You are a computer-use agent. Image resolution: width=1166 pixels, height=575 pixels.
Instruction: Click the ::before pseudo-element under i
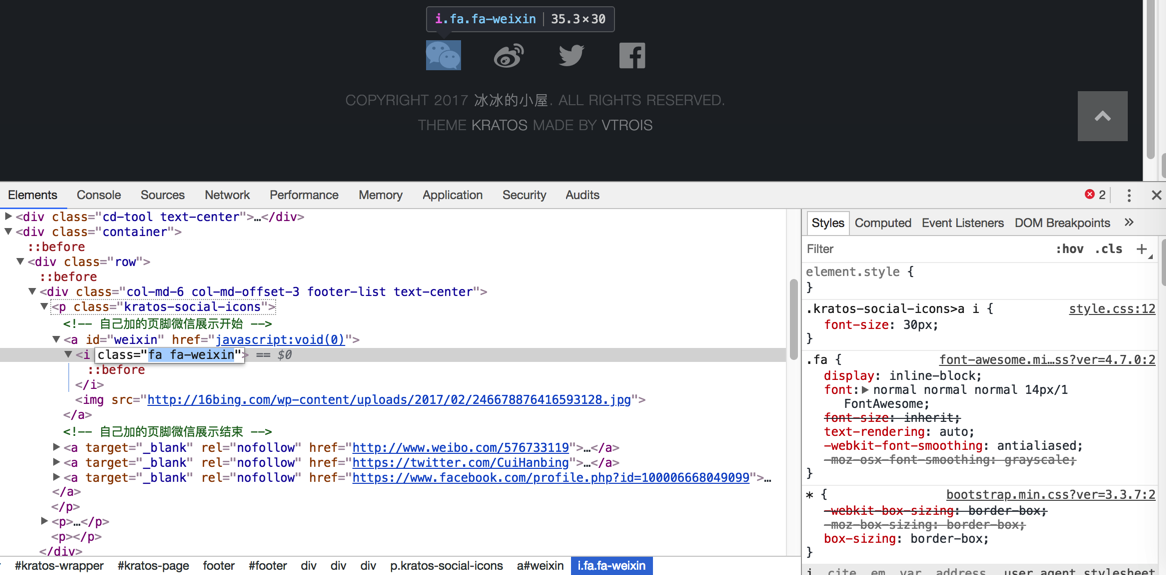tap(116, 370)
